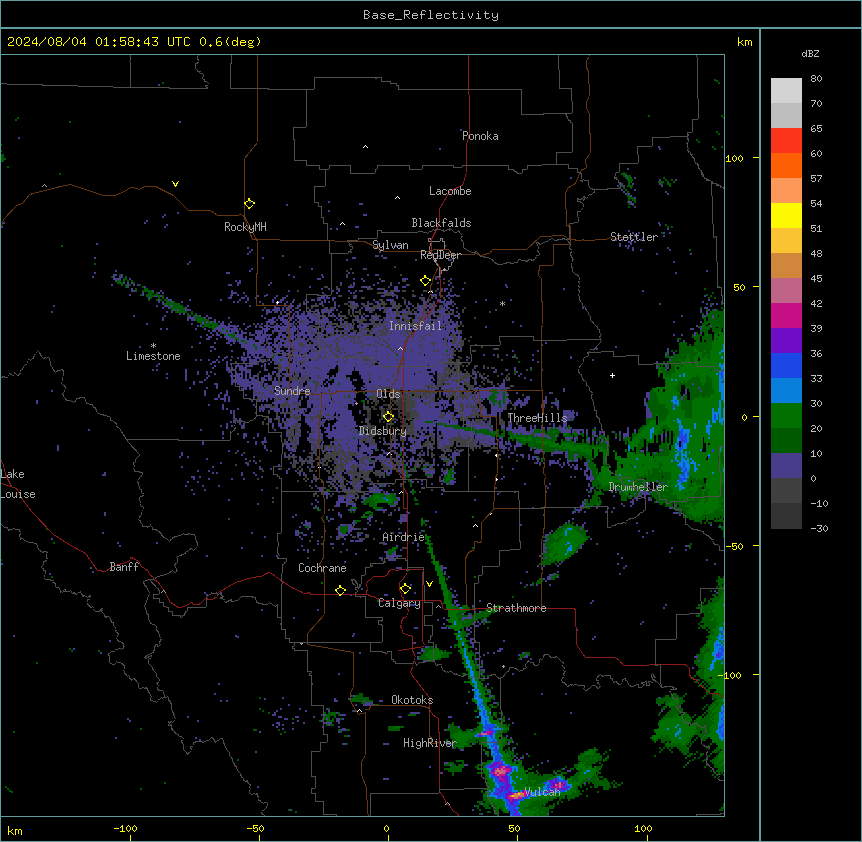Screen dimensions: 862x842
Task: Click the Base_Reflectivity title
Action: [x=431, y=15]
